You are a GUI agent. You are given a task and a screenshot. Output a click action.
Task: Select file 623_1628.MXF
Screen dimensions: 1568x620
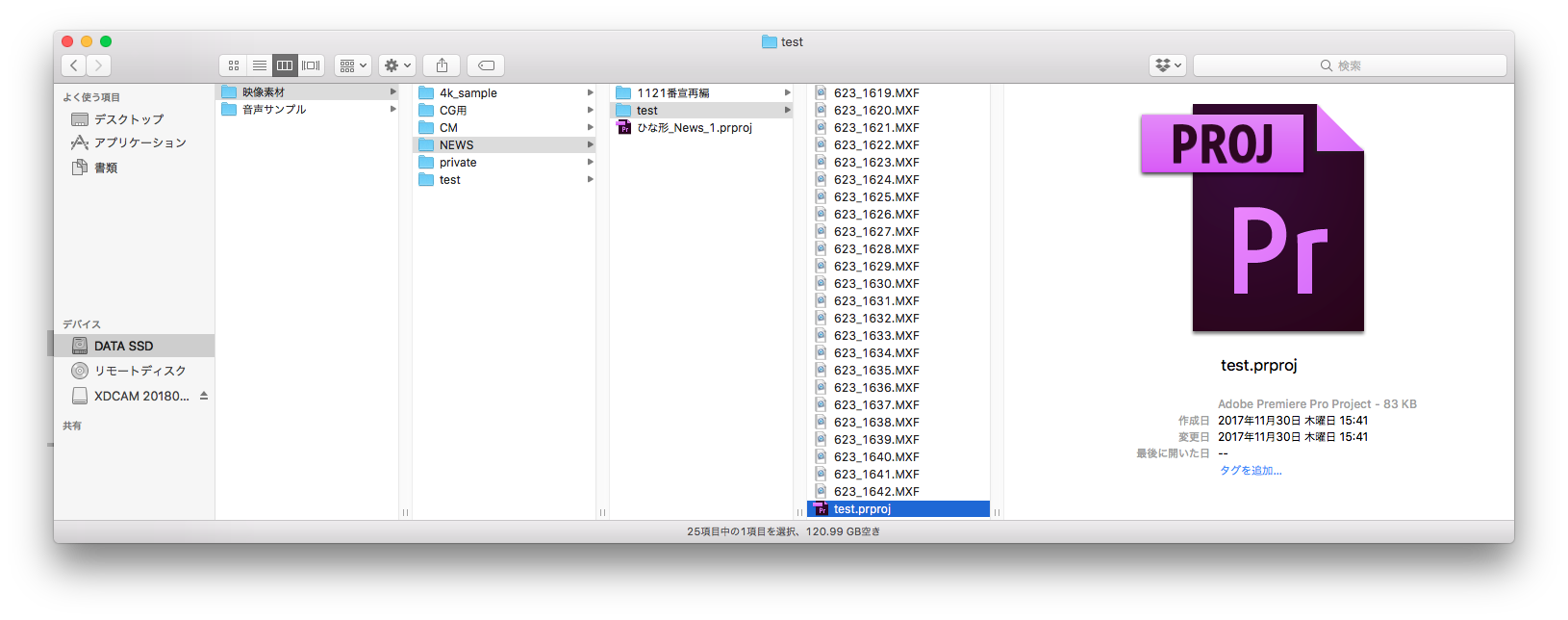click(x=898, y=249)
